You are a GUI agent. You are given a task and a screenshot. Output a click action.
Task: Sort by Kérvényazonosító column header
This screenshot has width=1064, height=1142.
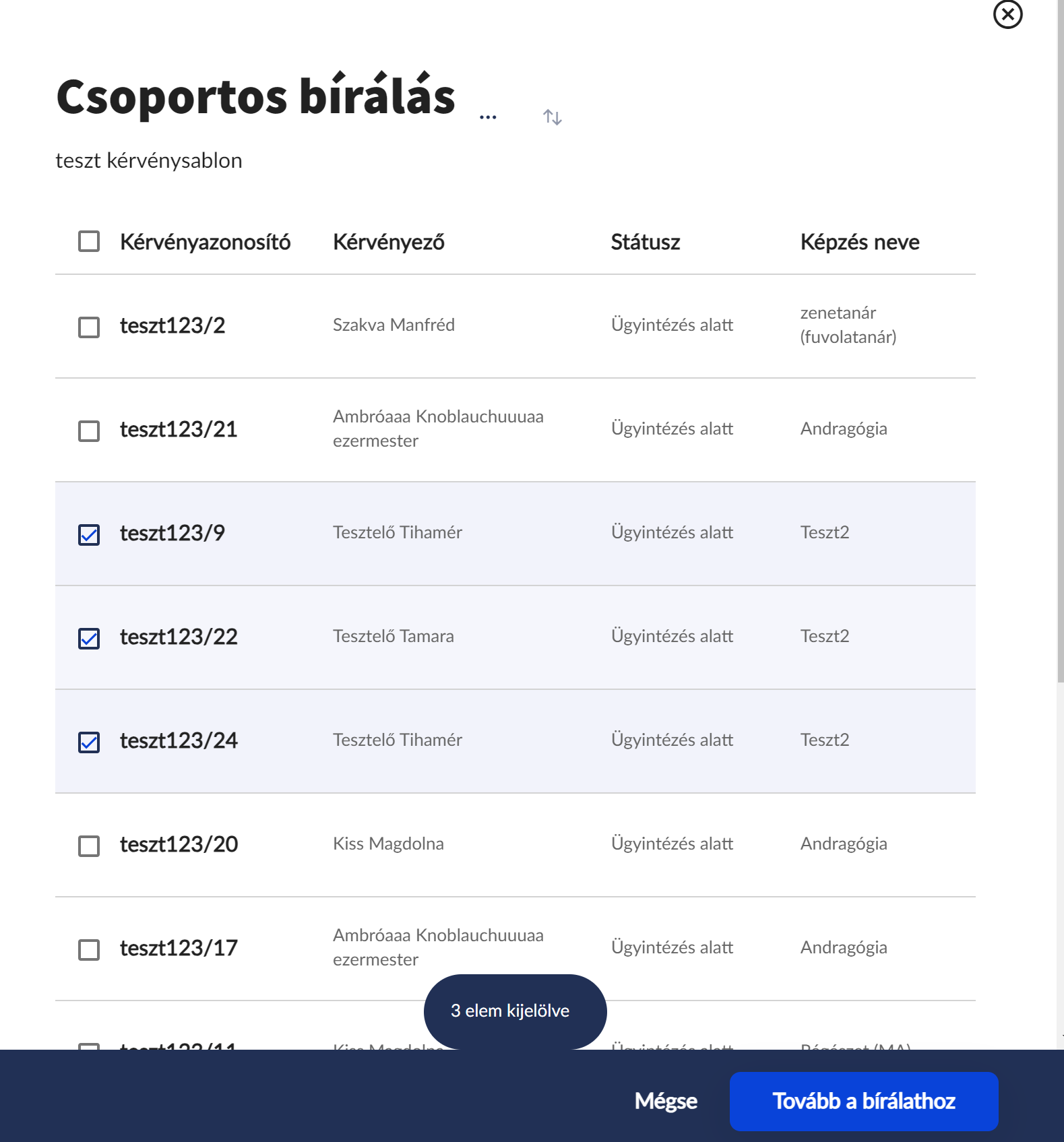(x=205, y=242)
